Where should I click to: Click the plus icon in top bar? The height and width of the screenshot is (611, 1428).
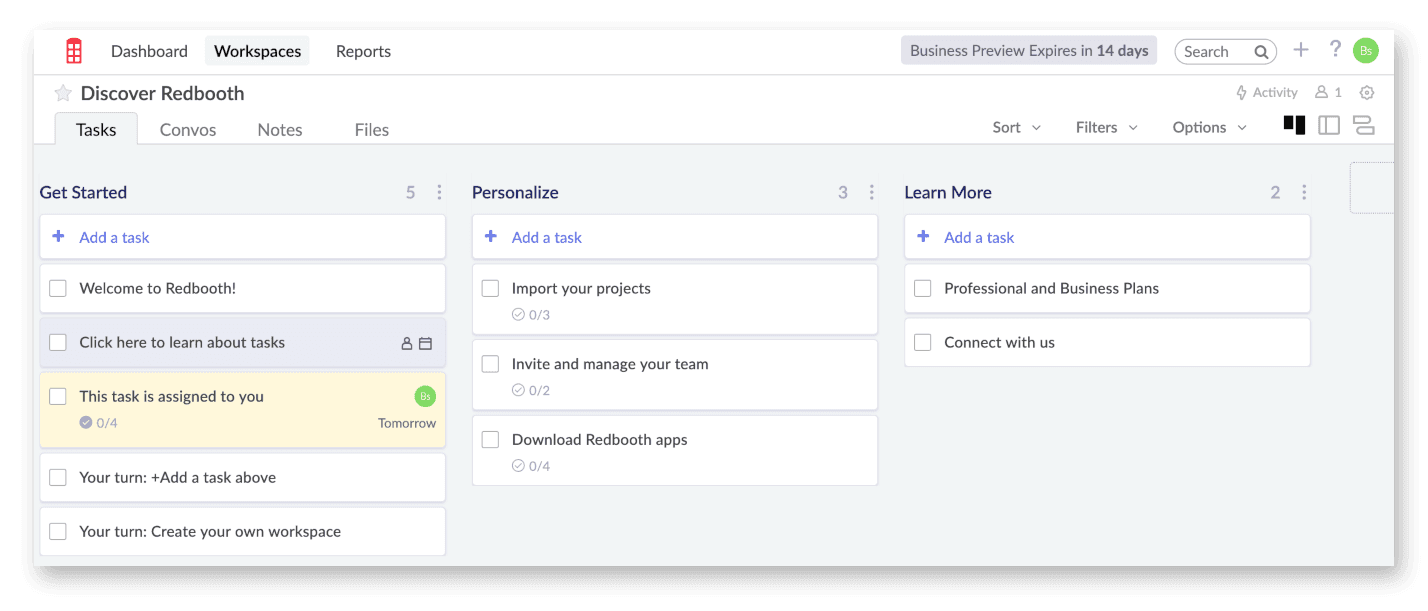tap(1301, 49)
